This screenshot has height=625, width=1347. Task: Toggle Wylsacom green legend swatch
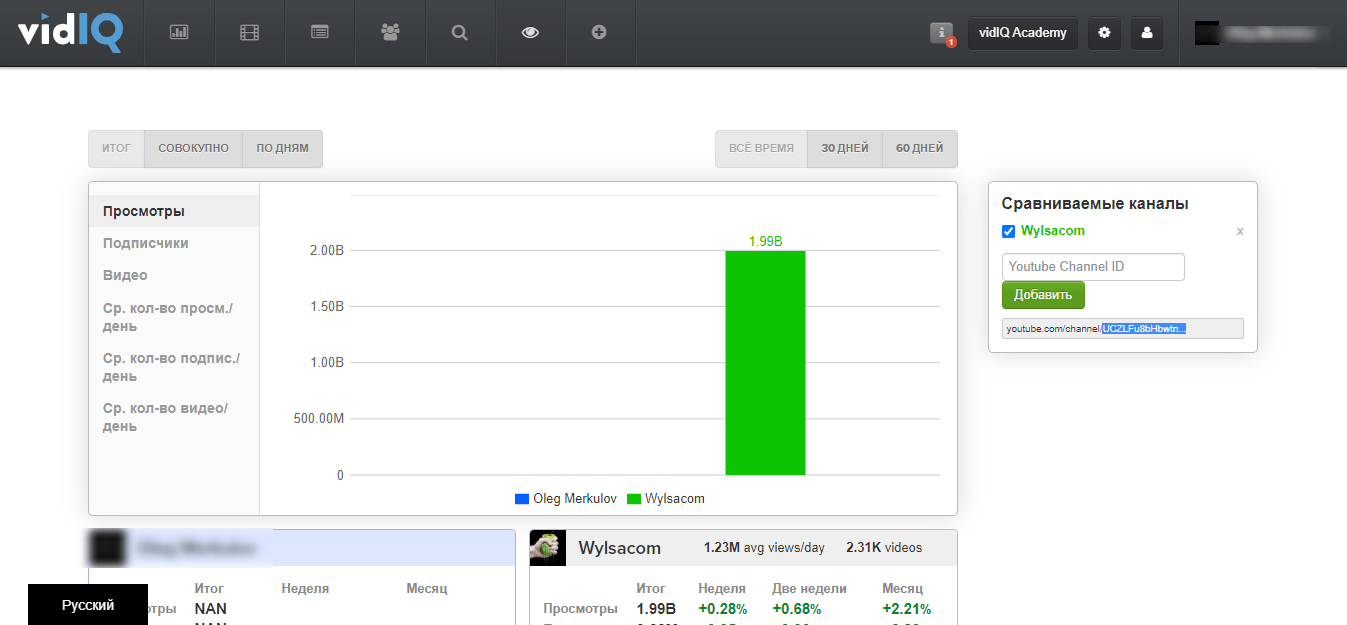634,498
